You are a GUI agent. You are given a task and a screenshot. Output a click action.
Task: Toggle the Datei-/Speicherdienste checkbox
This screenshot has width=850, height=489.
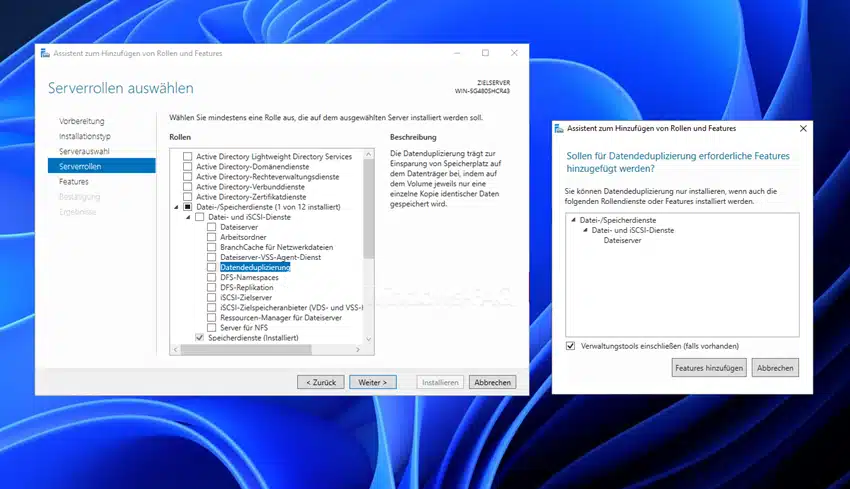click(x=188, y=207)
